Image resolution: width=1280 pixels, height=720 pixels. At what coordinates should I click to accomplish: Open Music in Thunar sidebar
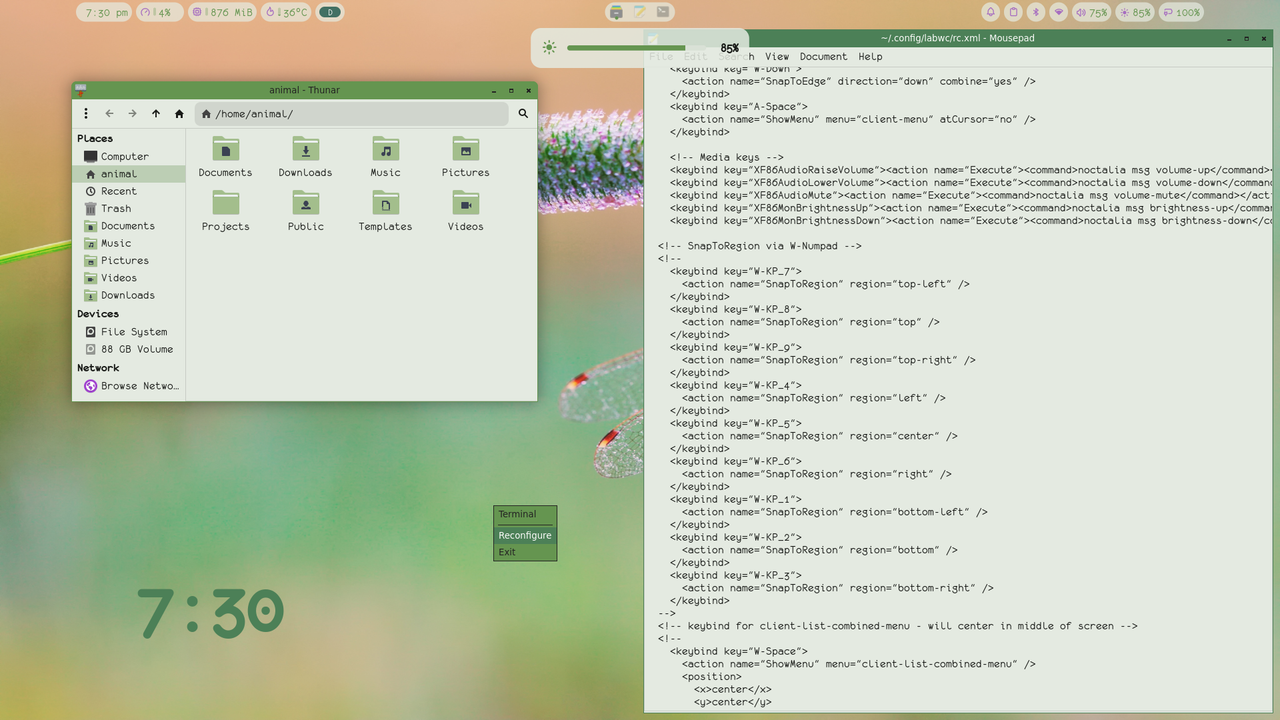pos(129,243)
